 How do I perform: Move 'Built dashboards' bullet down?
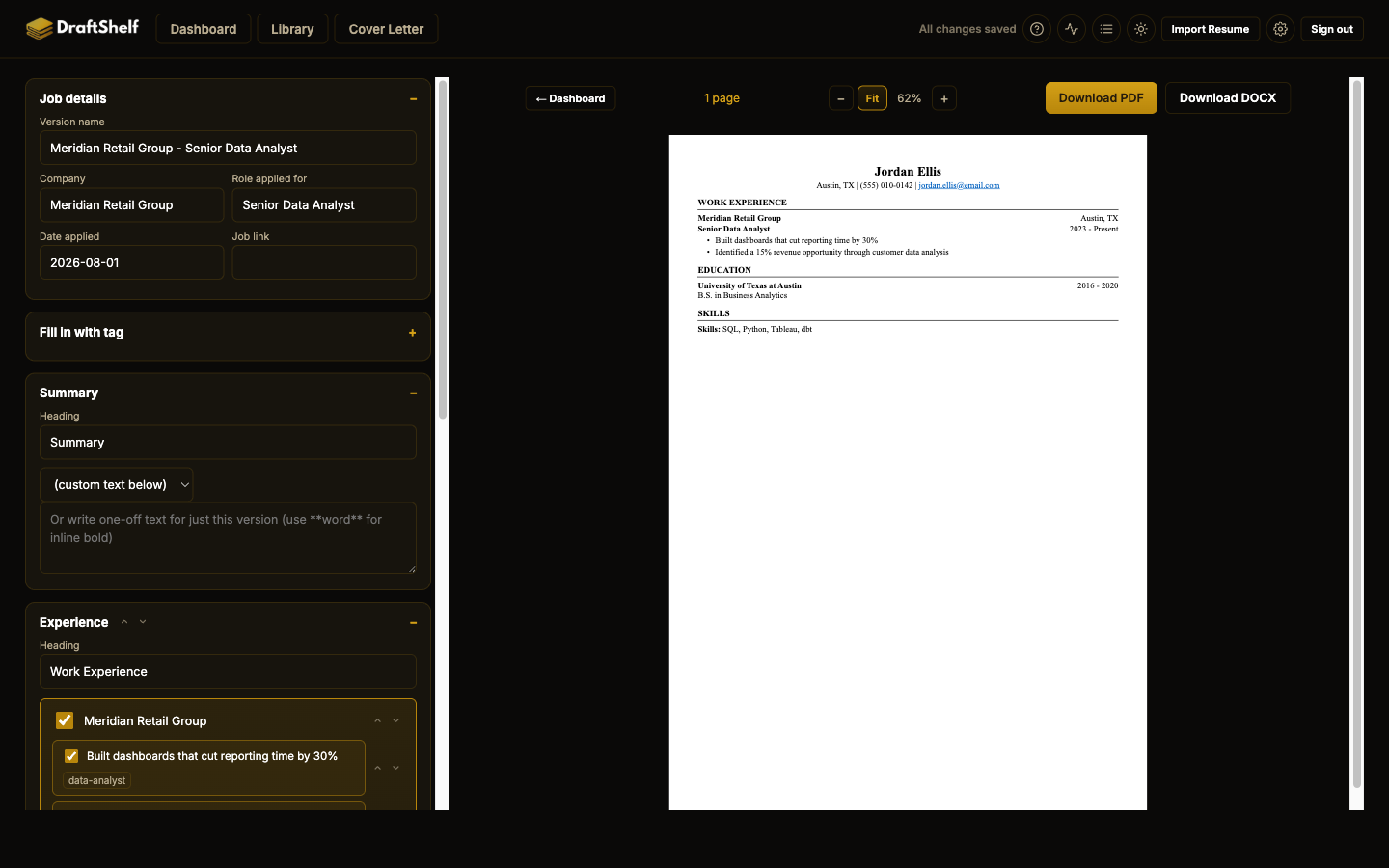[x=395, y=768]
